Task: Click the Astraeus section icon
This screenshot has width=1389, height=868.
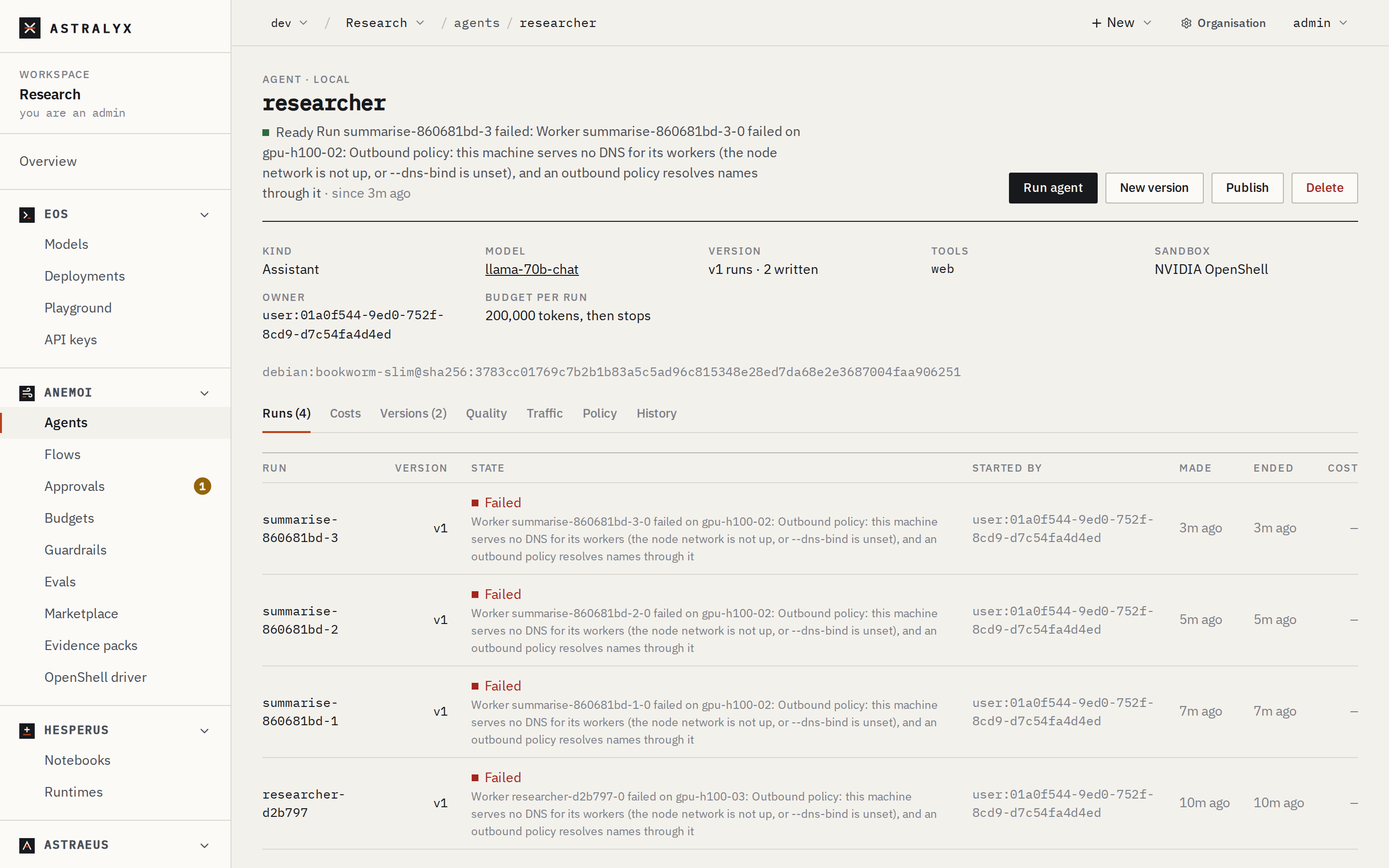Action: click(x=27, y=845)
